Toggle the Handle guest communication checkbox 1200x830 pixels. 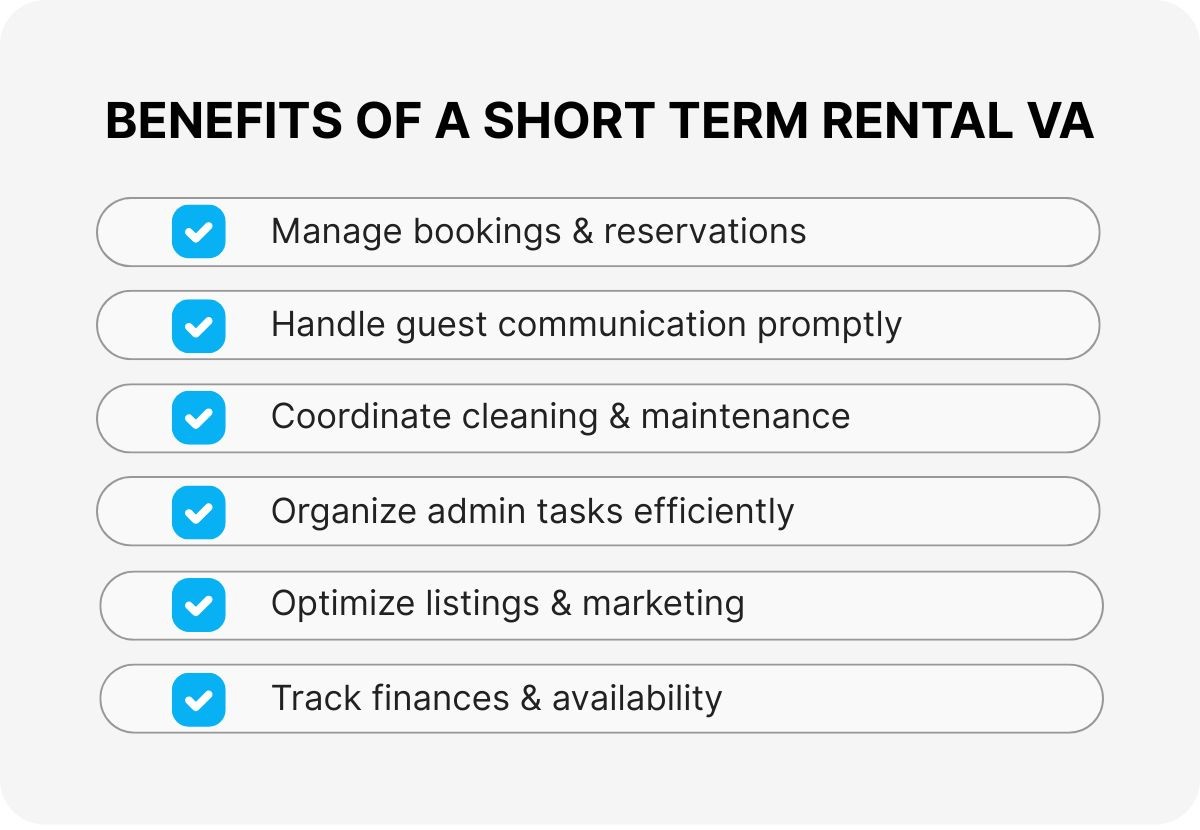tap(198, 325)
